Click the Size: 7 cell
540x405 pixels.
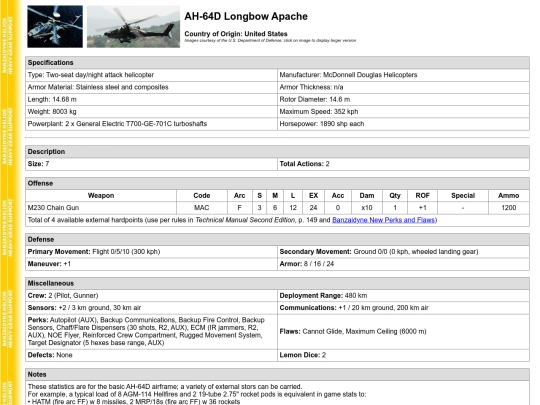click(151, 164)
